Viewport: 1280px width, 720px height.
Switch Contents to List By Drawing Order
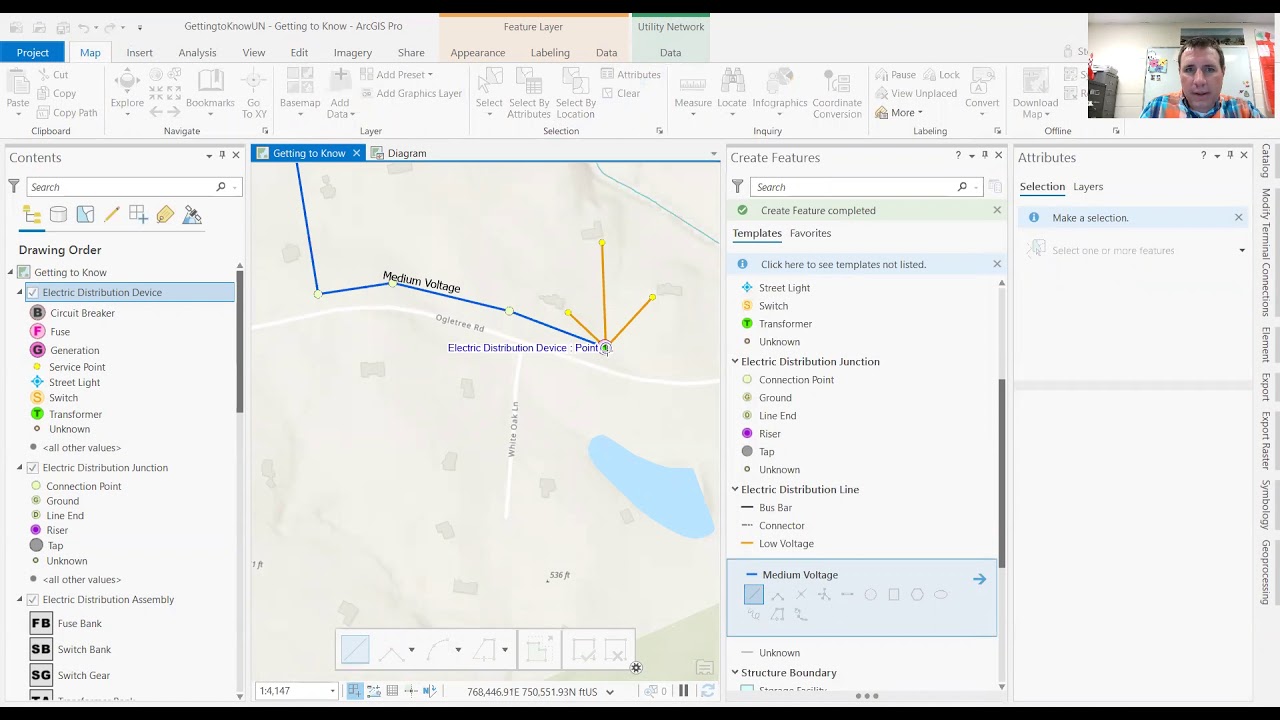pos(32,215)
